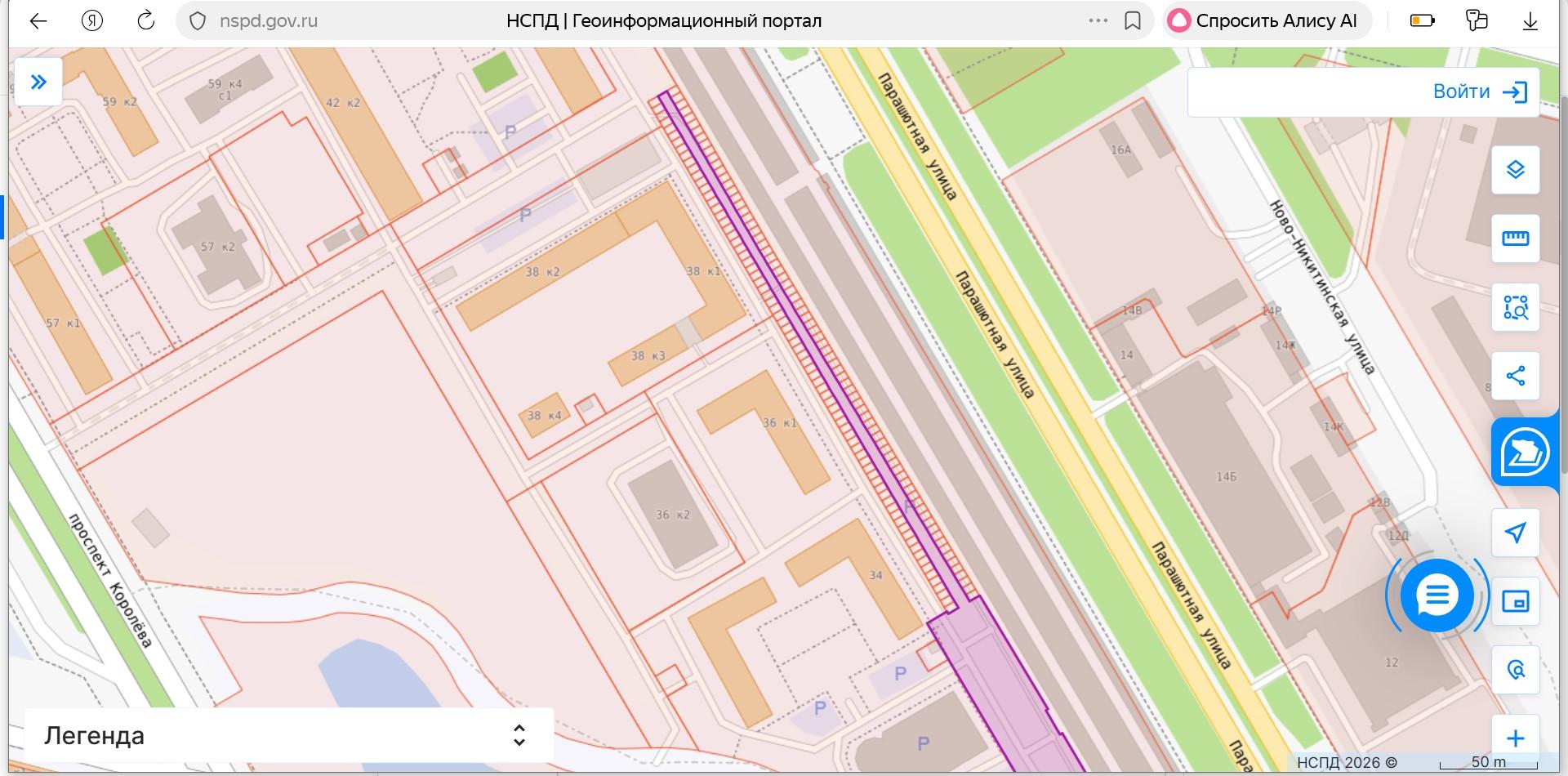This screenshot has width=1568, height=776.
Task: Click the my location arrow button
Action: (1515, 533)
